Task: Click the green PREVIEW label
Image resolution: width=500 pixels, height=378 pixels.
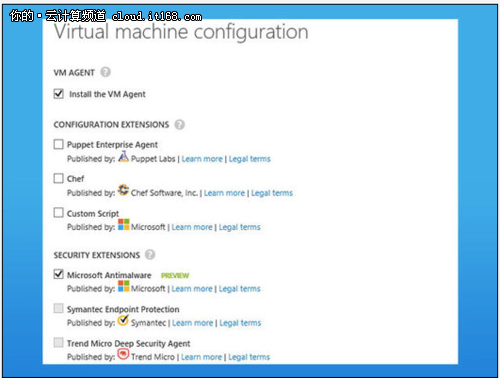Action: pyautogui.click(x=175, y=276)
